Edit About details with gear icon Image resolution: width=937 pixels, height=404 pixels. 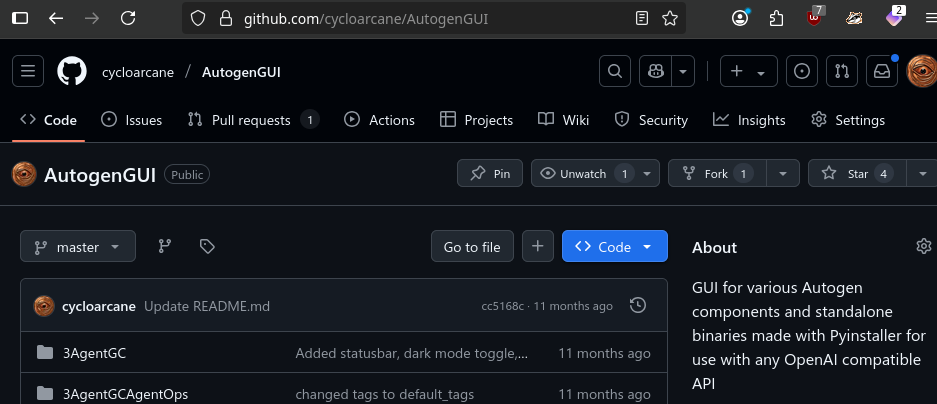[924, 246]
